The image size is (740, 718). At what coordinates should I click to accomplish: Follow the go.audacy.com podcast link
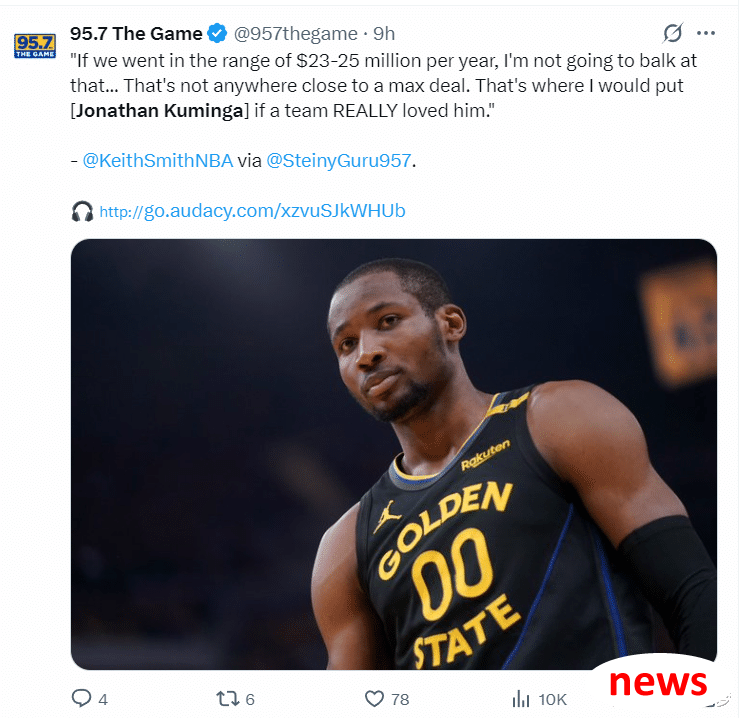(252, 211)
